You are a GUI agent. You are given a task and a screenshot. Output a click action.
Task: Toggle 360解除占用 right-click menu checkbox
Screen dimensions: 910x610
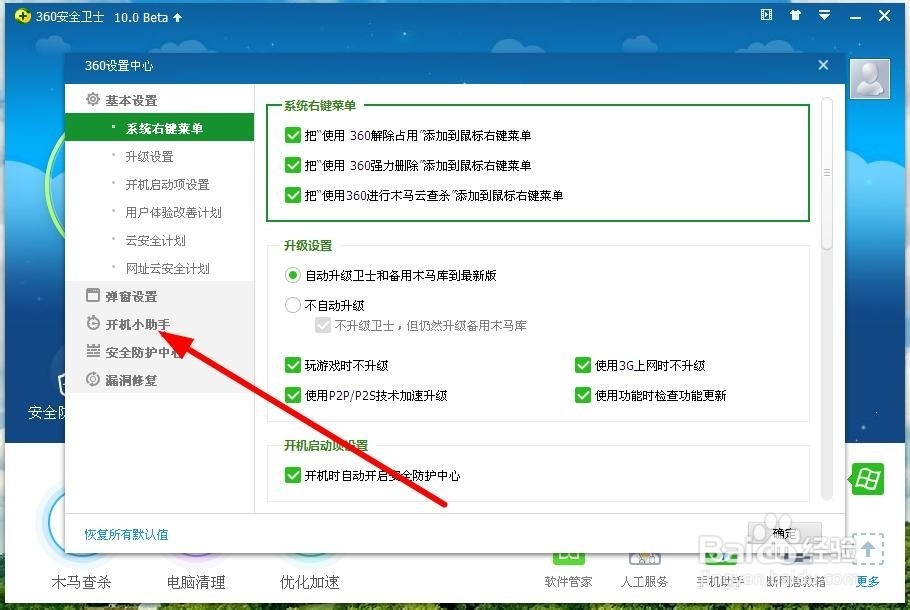[292, 135]
